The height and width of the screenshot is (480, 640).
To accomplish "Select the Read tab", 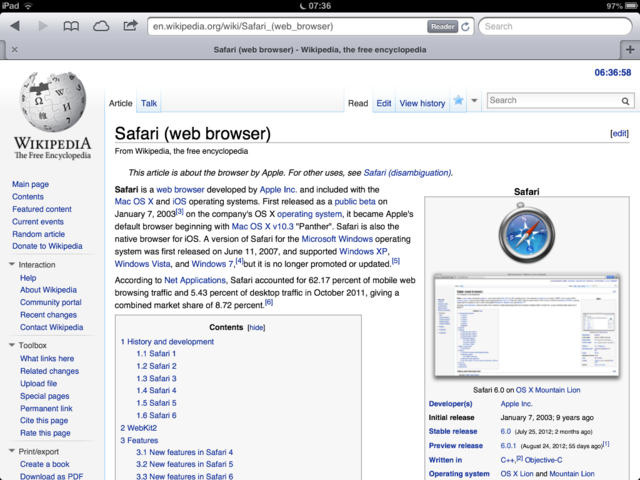I will tap(358, 103).
